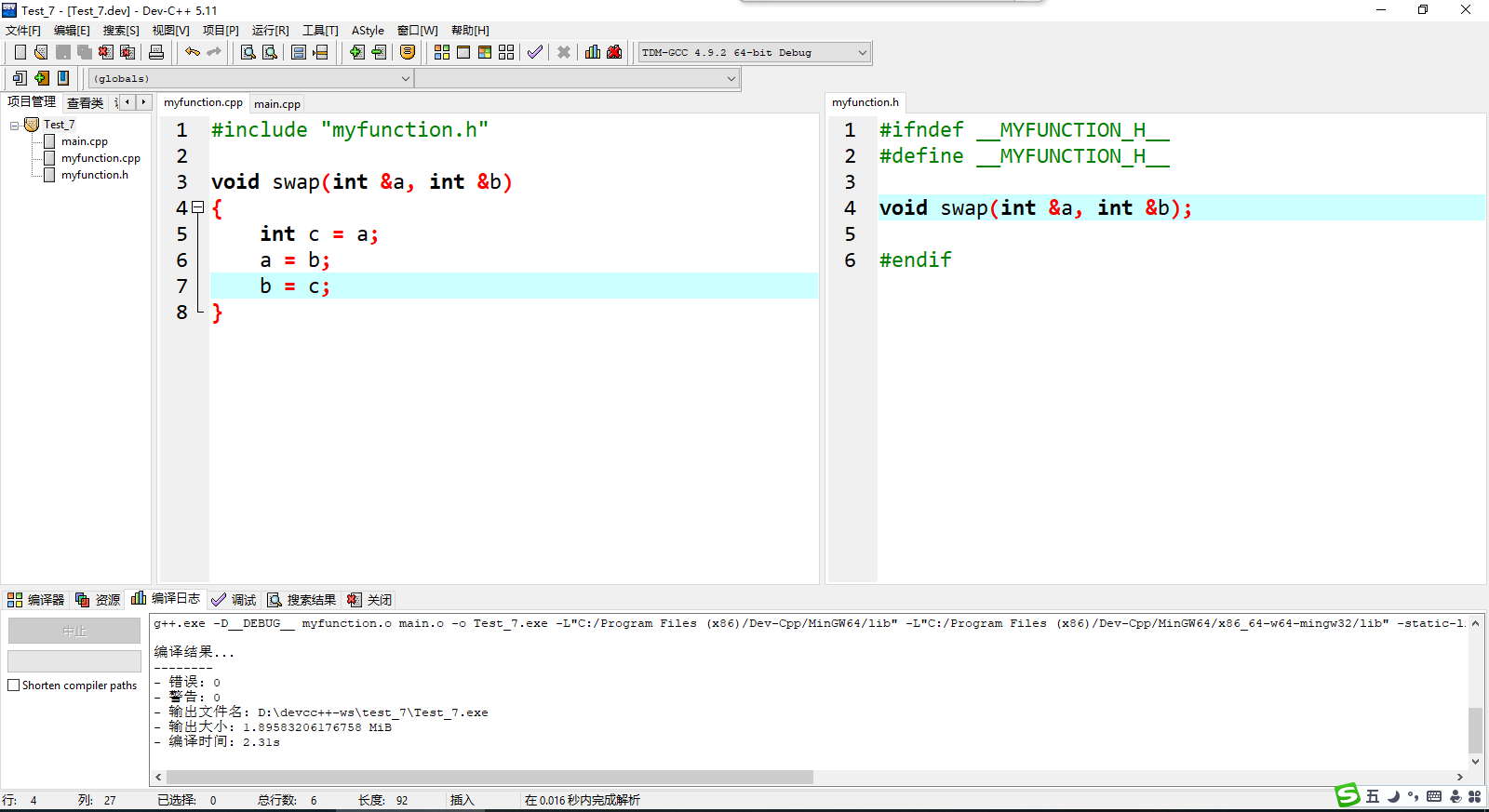This screenshot has width=1489, height=812.
Task: Click the Print icon in toolbar
Action: tap(156, 52)
